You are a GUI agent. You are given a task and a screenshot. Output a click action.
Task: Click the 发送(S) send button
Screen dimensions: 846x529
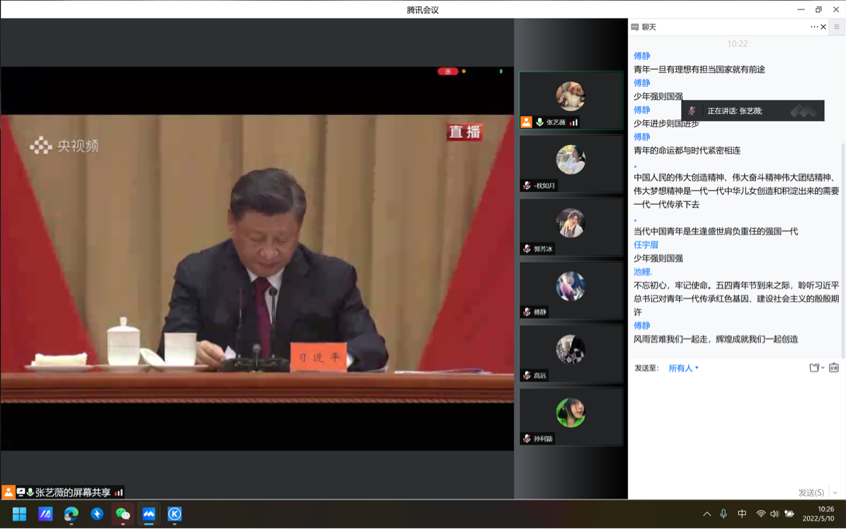tap(810, 492)
